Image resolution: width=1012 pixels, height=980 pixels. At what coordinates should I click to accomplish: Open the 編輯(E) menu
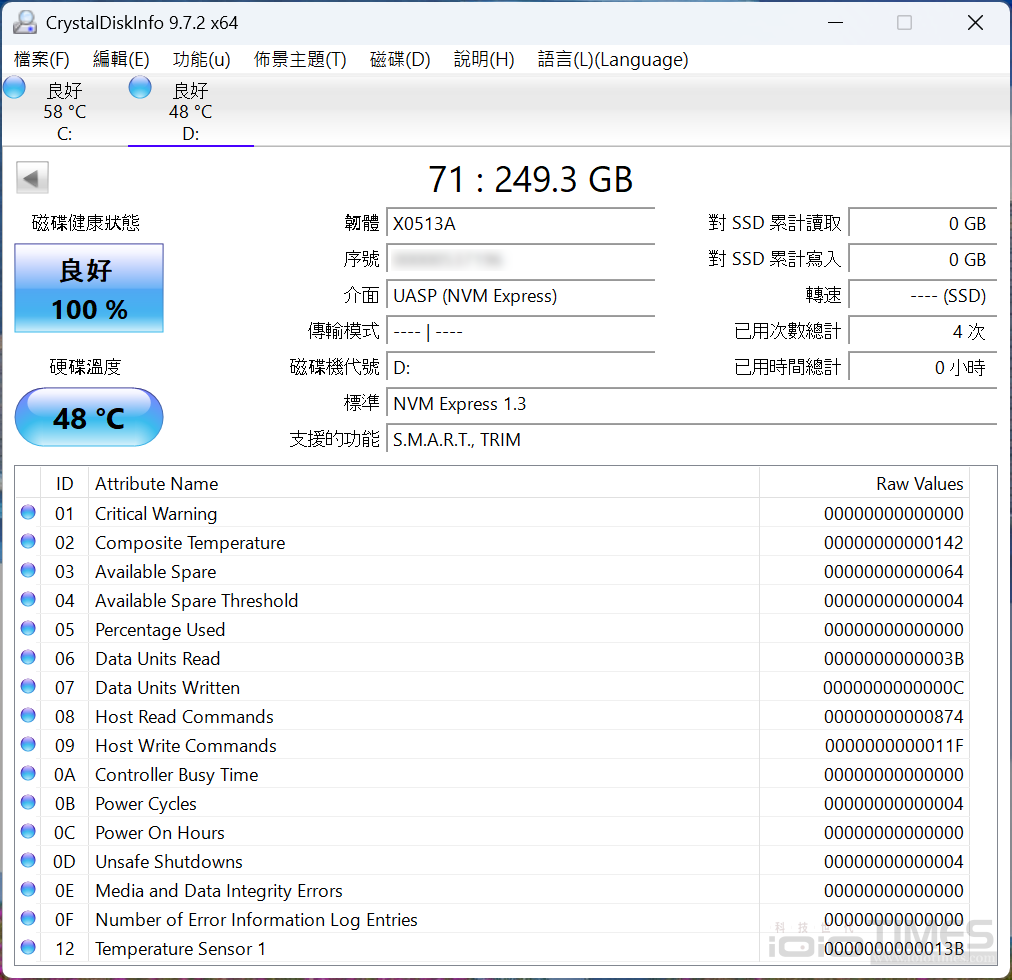(x=121, y=60)
